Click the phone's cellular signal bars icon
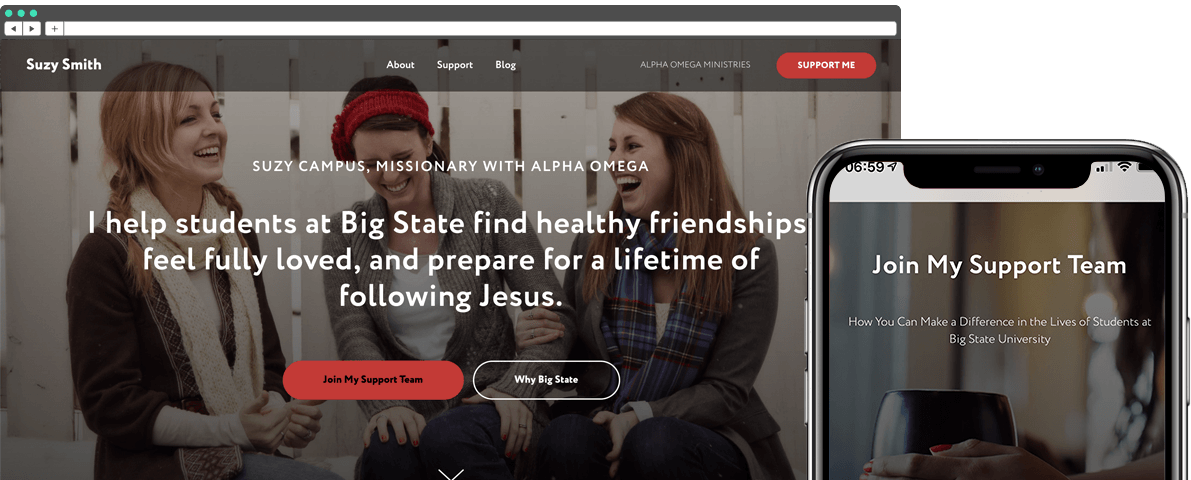This screenshot has width=1191, height=480. [1103, 167]
